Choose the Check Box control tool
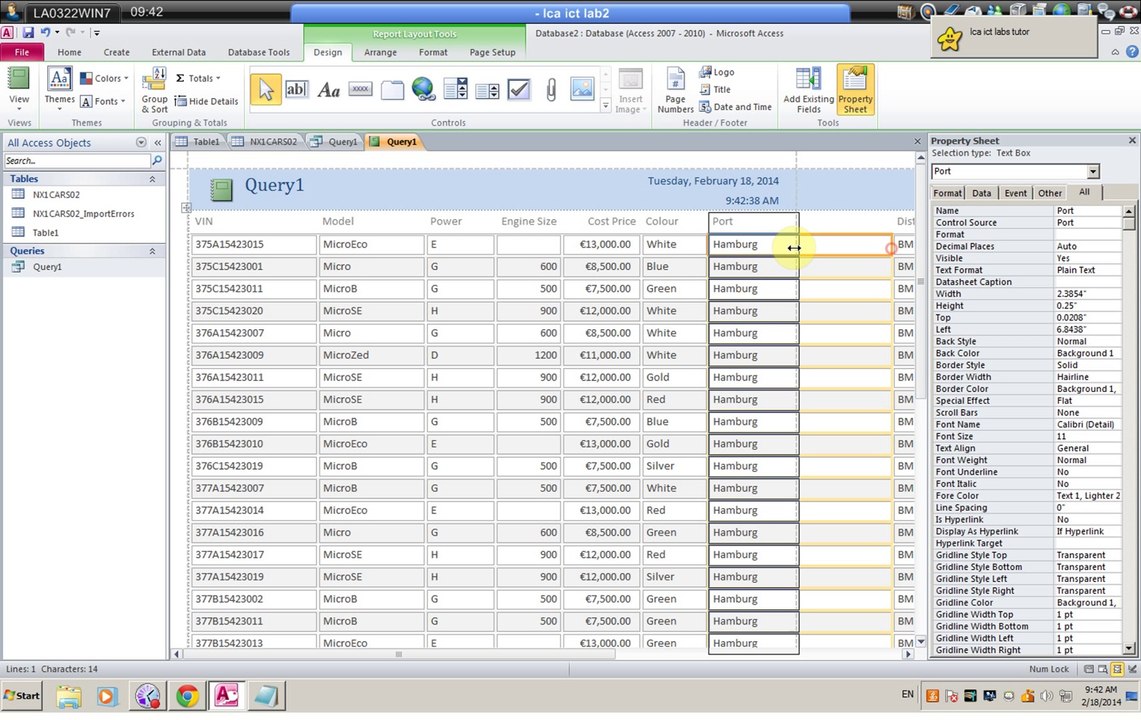1141x720 pixels. coord(519,90)
